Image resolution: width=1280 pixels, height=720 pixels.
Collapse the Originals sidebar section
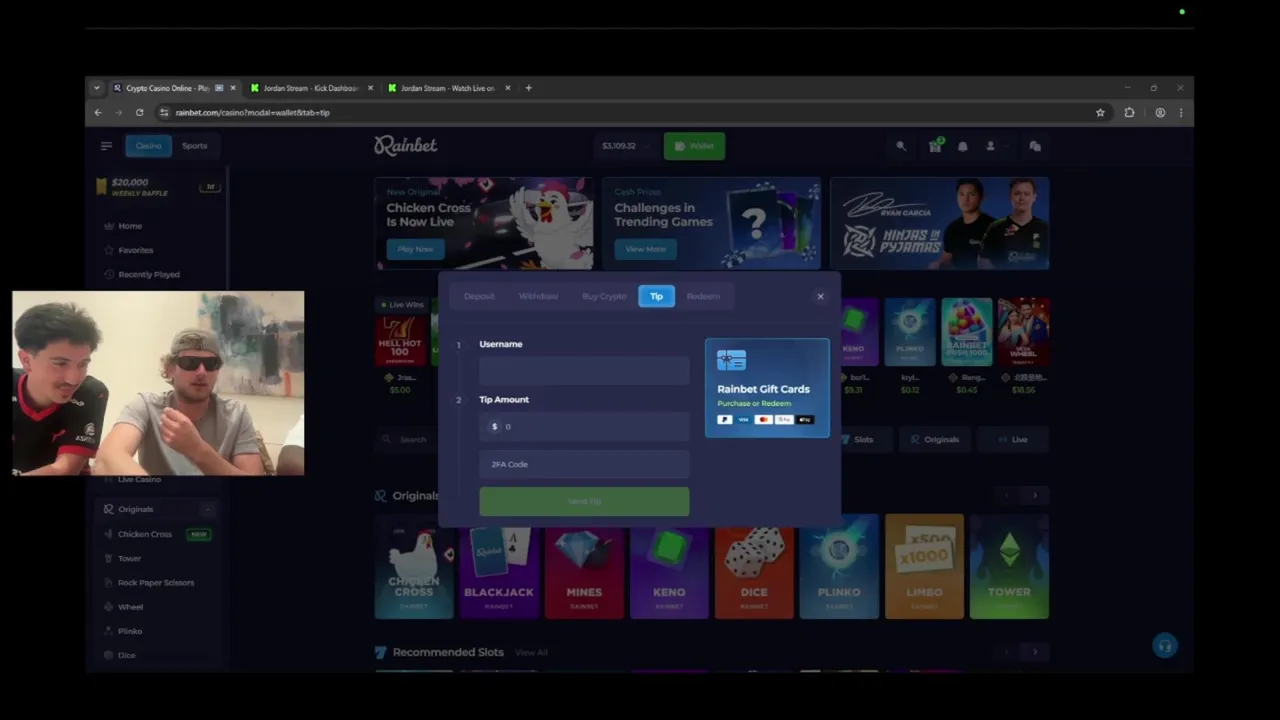pyautogui.click(x=208, y=509)
